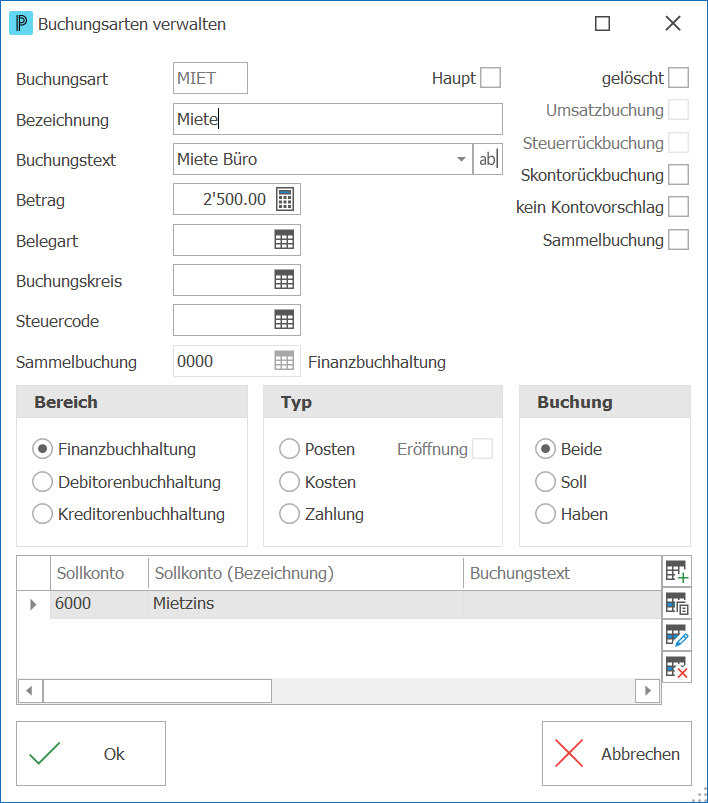Select the Kosten type radio button

289,482
